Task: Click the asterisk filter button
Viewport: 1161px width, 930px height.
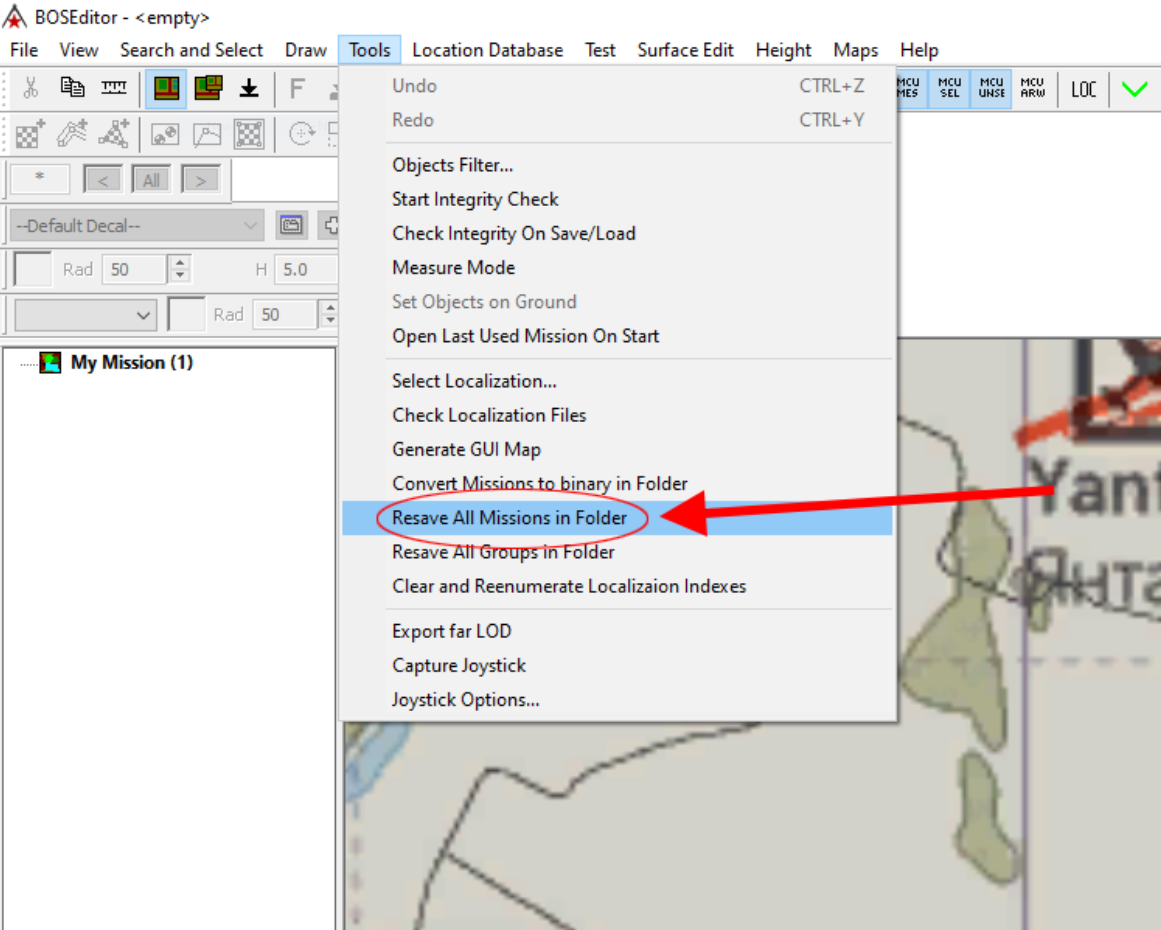Action: (x=40, y=179)
